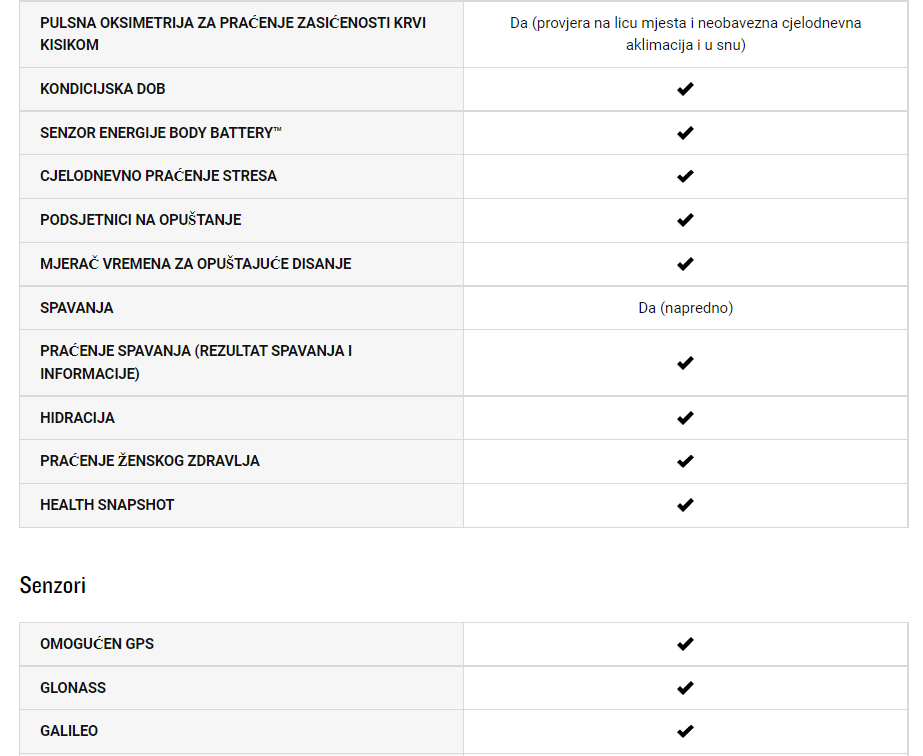The height and width of the screenshot is (756, 923).
Task: Click the checkmark for Kondicijska dob
Action: 685,89
